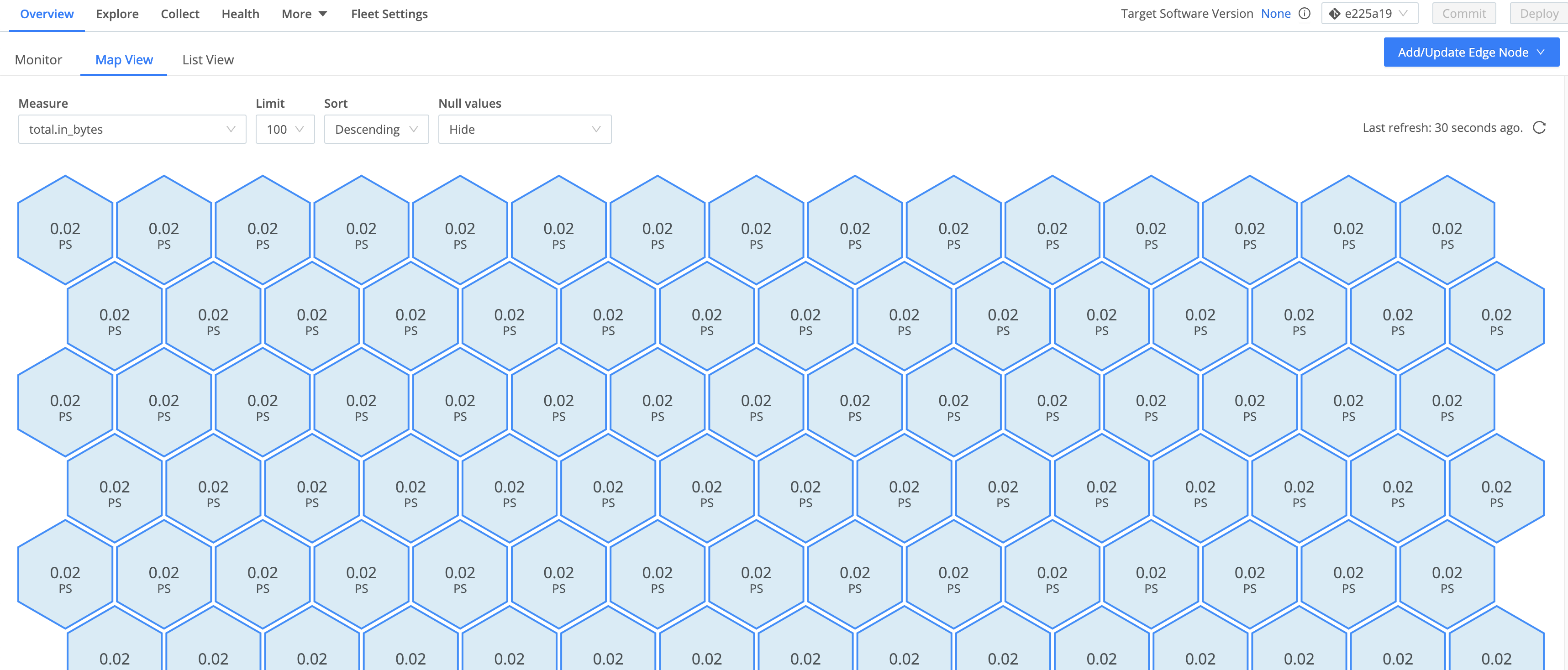Screen dimensions: 1568x670
Task: Open the Null values dropdown showing Hide
Action: pos(524,129)
